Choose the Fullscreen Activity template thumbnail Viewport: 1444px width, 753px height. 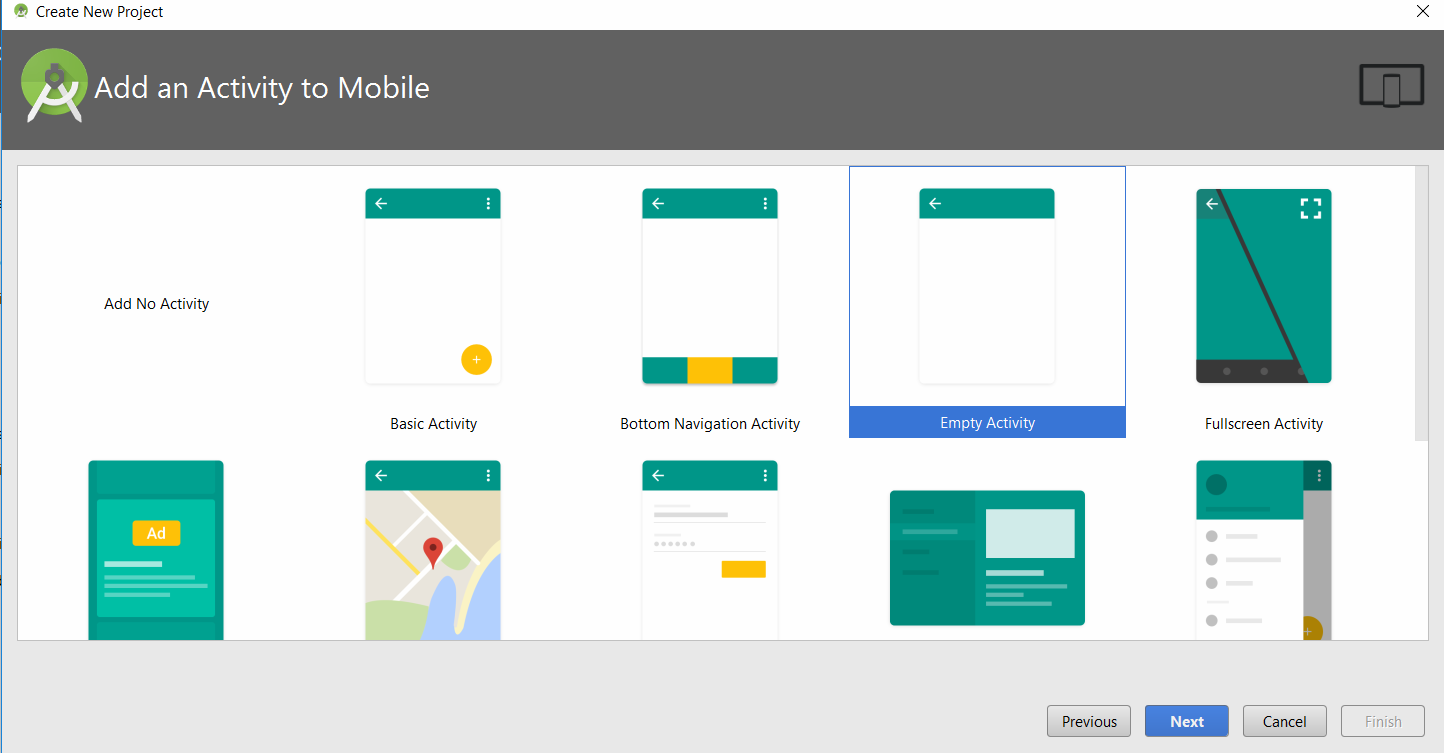1264,286
